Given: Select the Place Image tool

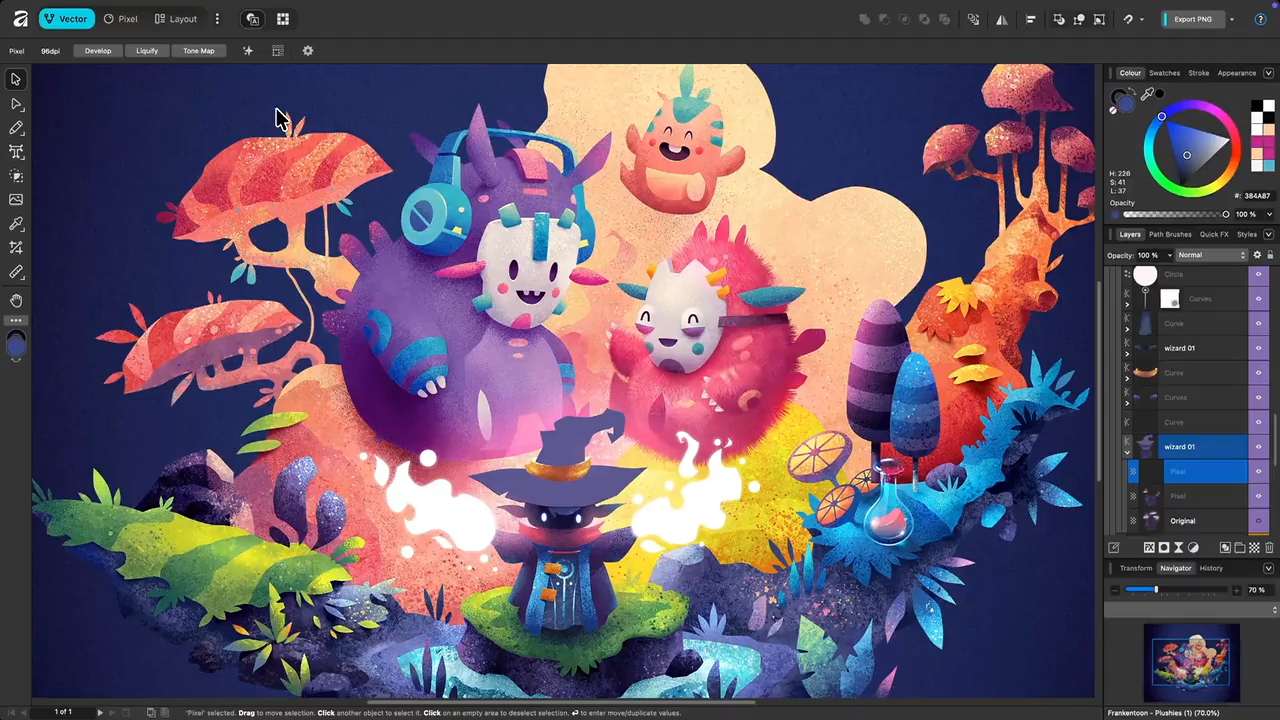Looking at the screenshot, I should pos(16,200).
